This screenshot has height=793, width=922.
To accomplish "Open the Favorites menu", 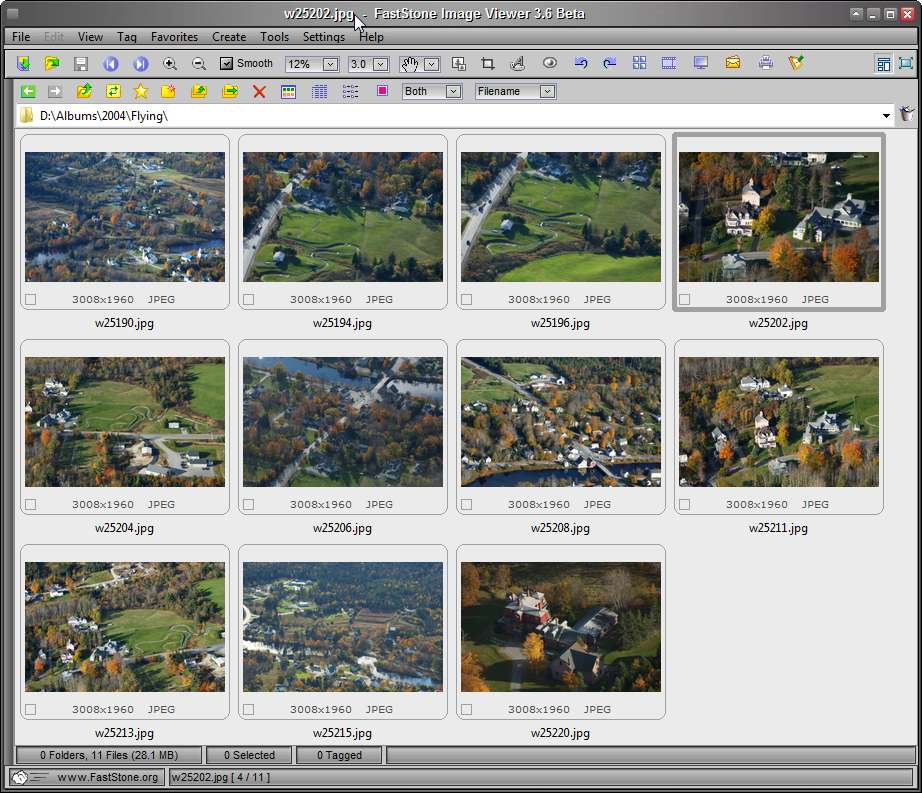I will coord(174,36).
